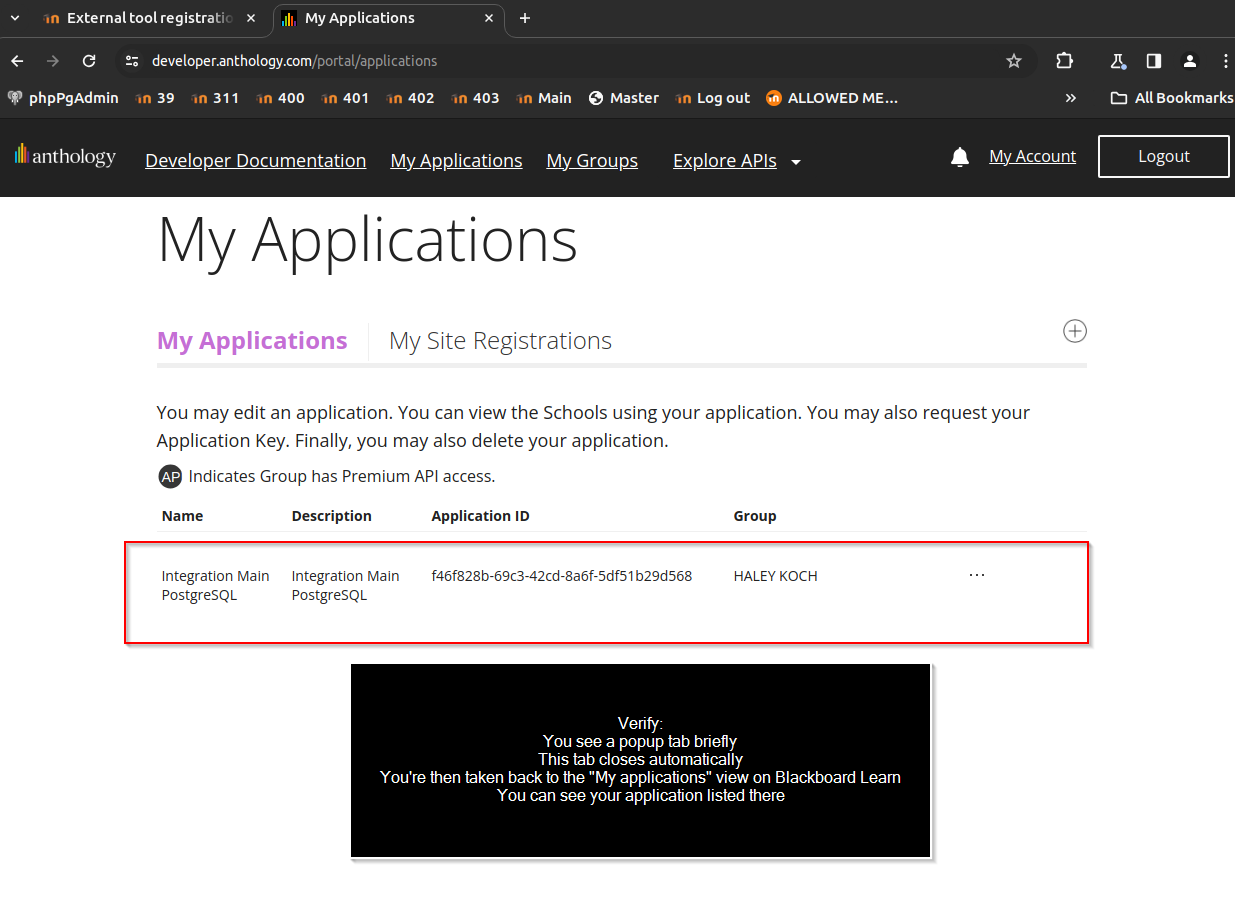1235x902 pixels.
Task: Open My Applications in top navigation
Action: (456, 161)
